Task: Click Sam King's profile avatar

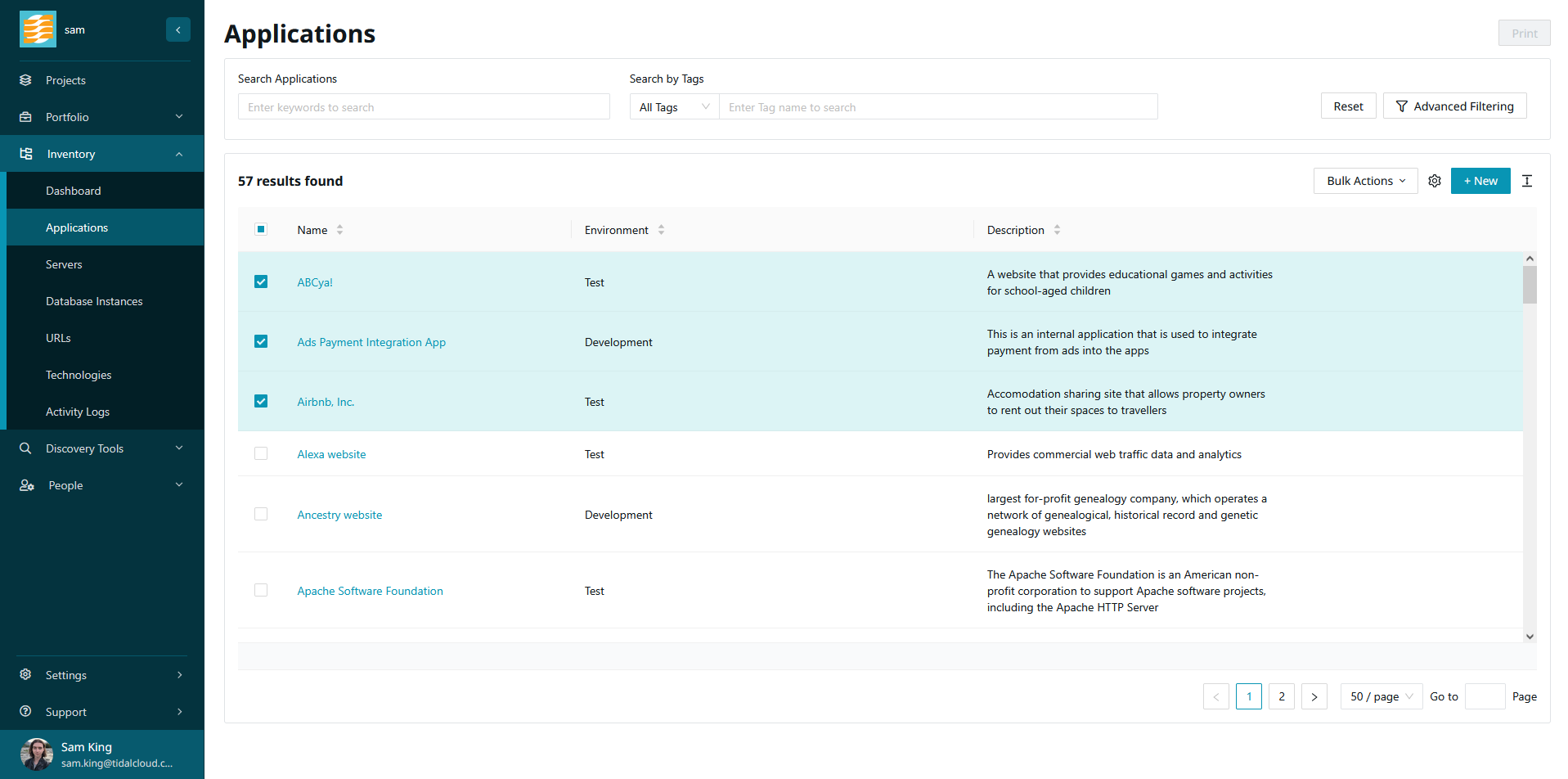Action: (x=36, y=754)
